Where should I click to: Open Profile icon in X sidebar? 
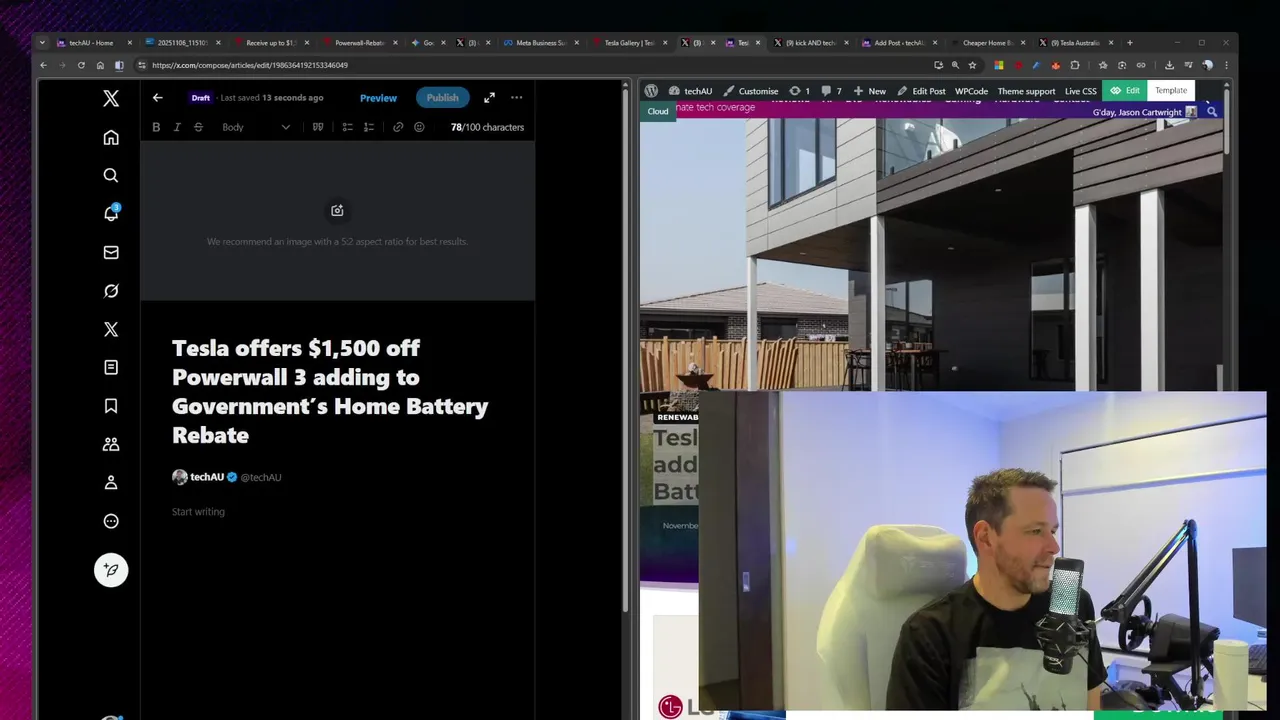111,482
